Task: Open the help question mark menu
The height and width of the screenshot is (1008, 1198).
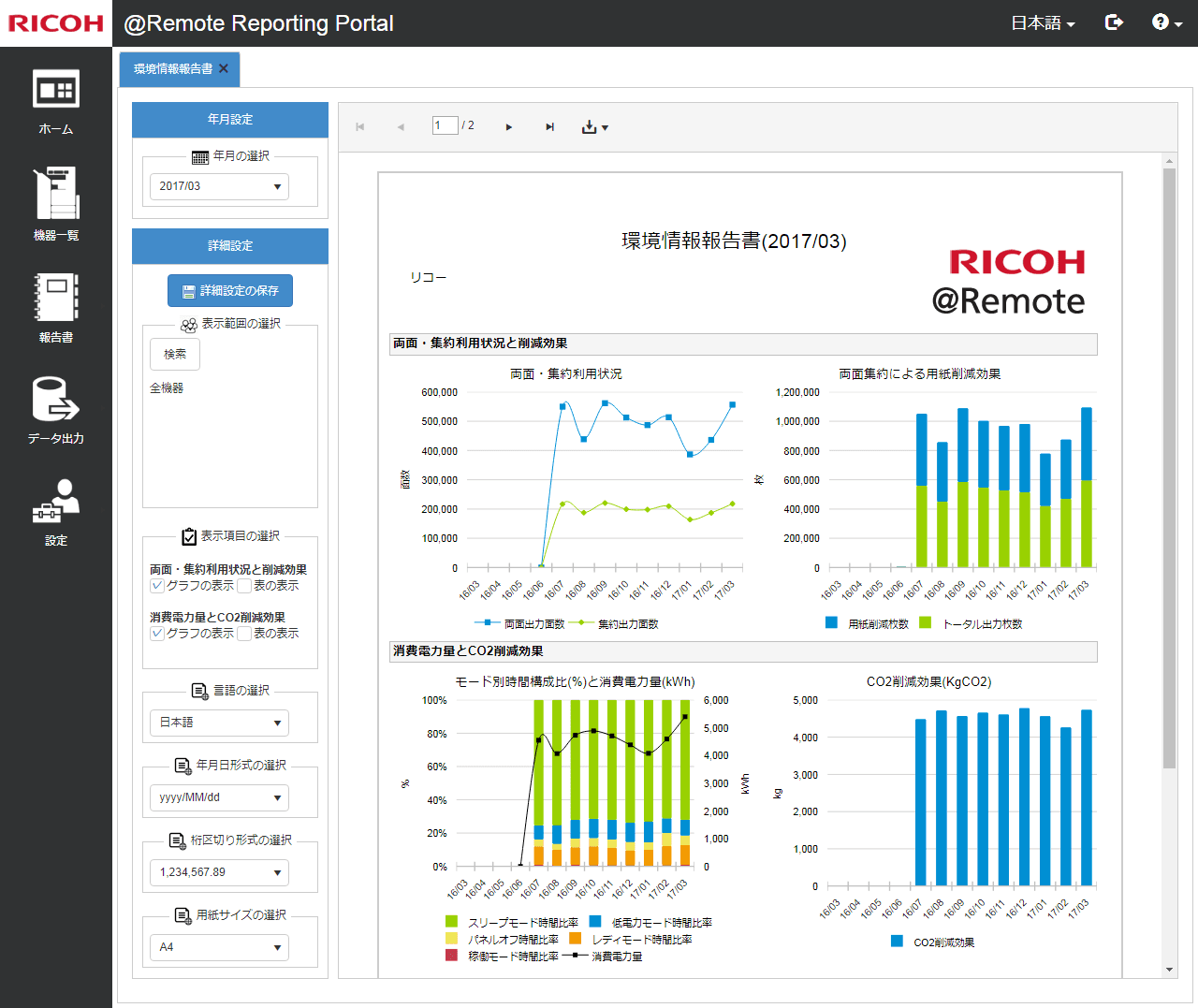Action: pyautogui.click(x=1166, y=22)
